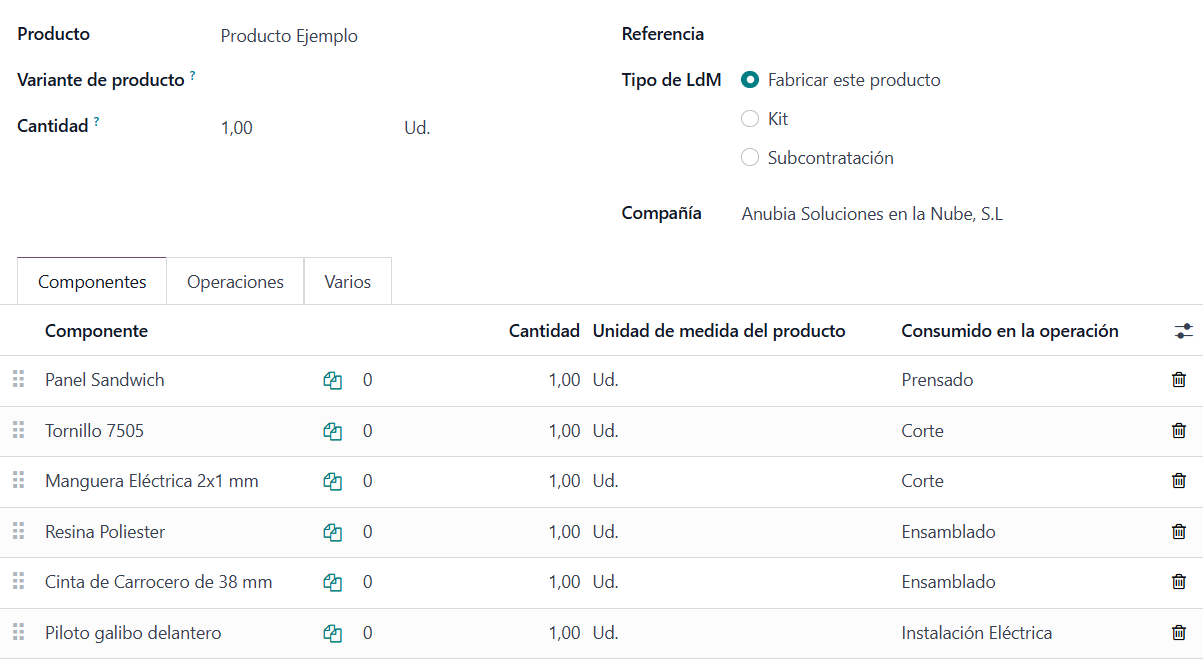Show help tooltip for Cantidad field
1203x672 pixels.
97,122
